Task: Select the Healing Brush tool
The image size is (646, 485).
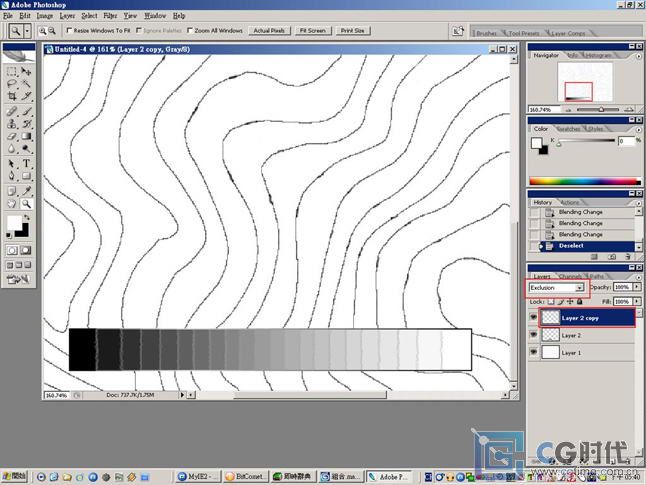Action: pyautogui.click(x=12, y=111)
